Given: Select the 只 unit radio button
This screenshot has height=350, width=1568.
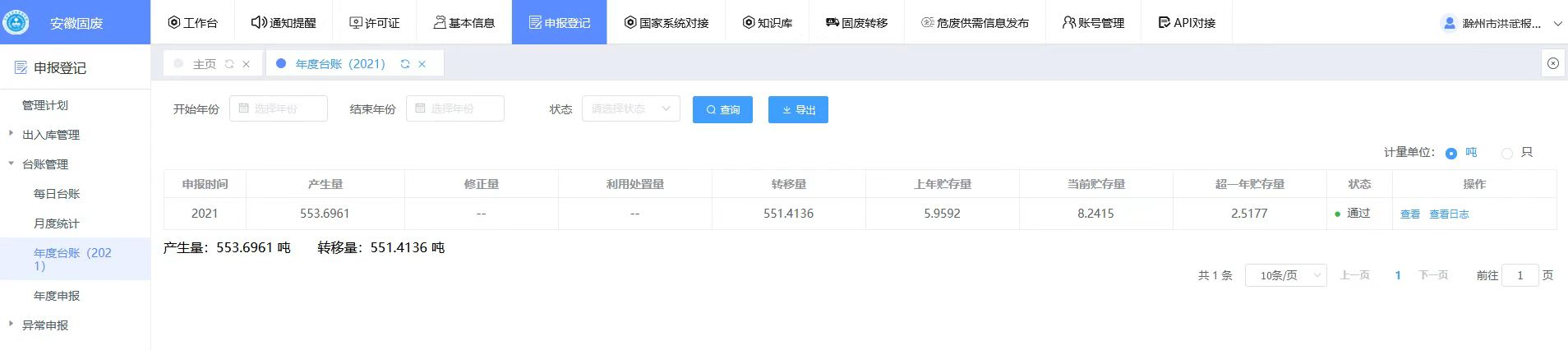Looking at the screenshot, I should [x=1506, y=154].
